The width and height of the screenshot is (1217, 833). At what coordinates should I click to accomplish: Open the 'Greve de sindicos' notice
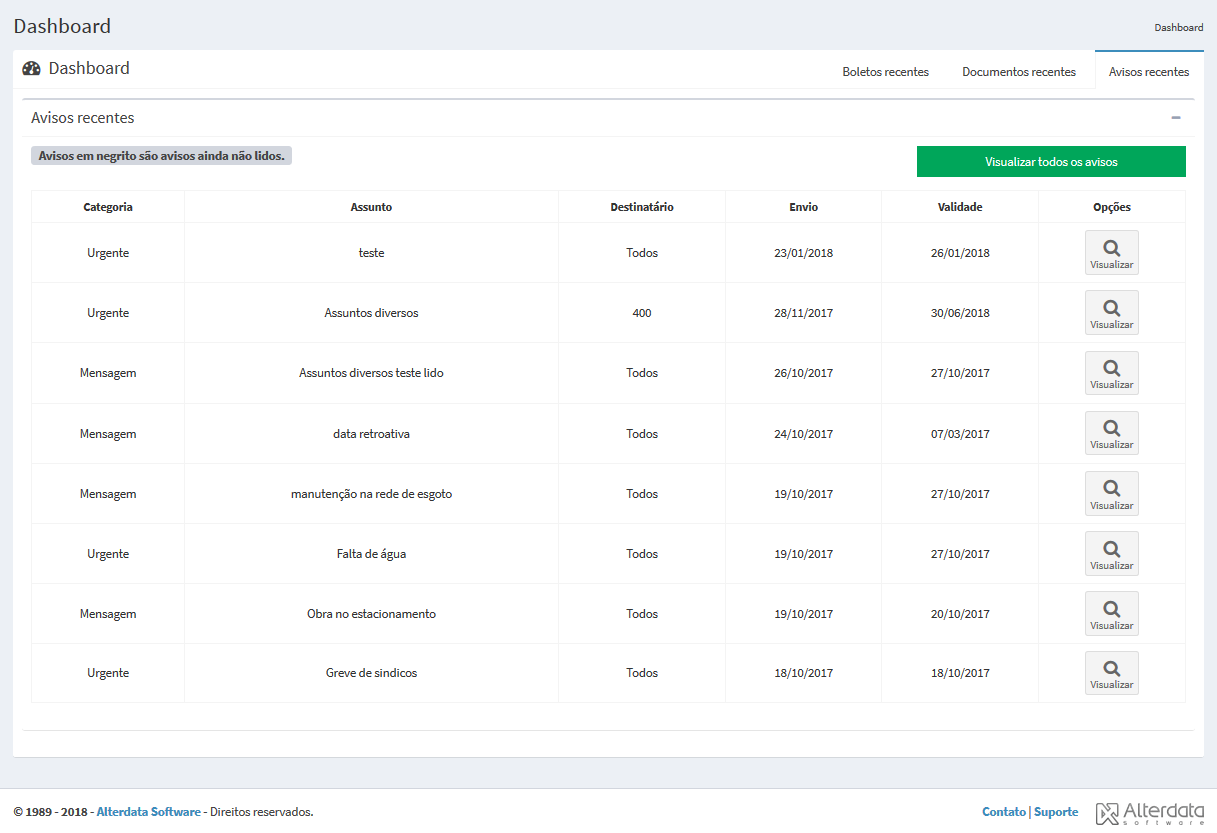click(x=1111, y=673)
